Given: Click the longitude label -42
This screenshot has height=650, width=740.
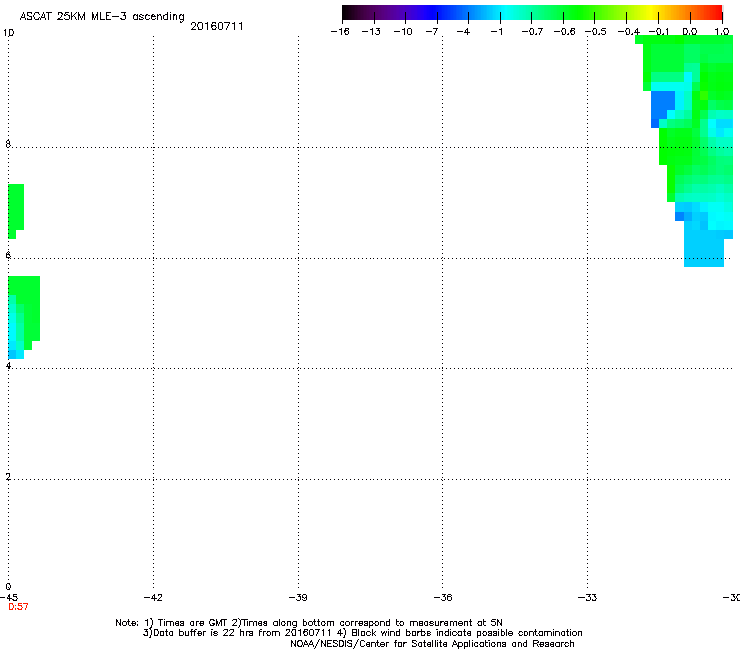Looking at the screenshot, I should [x=153, y=598].
